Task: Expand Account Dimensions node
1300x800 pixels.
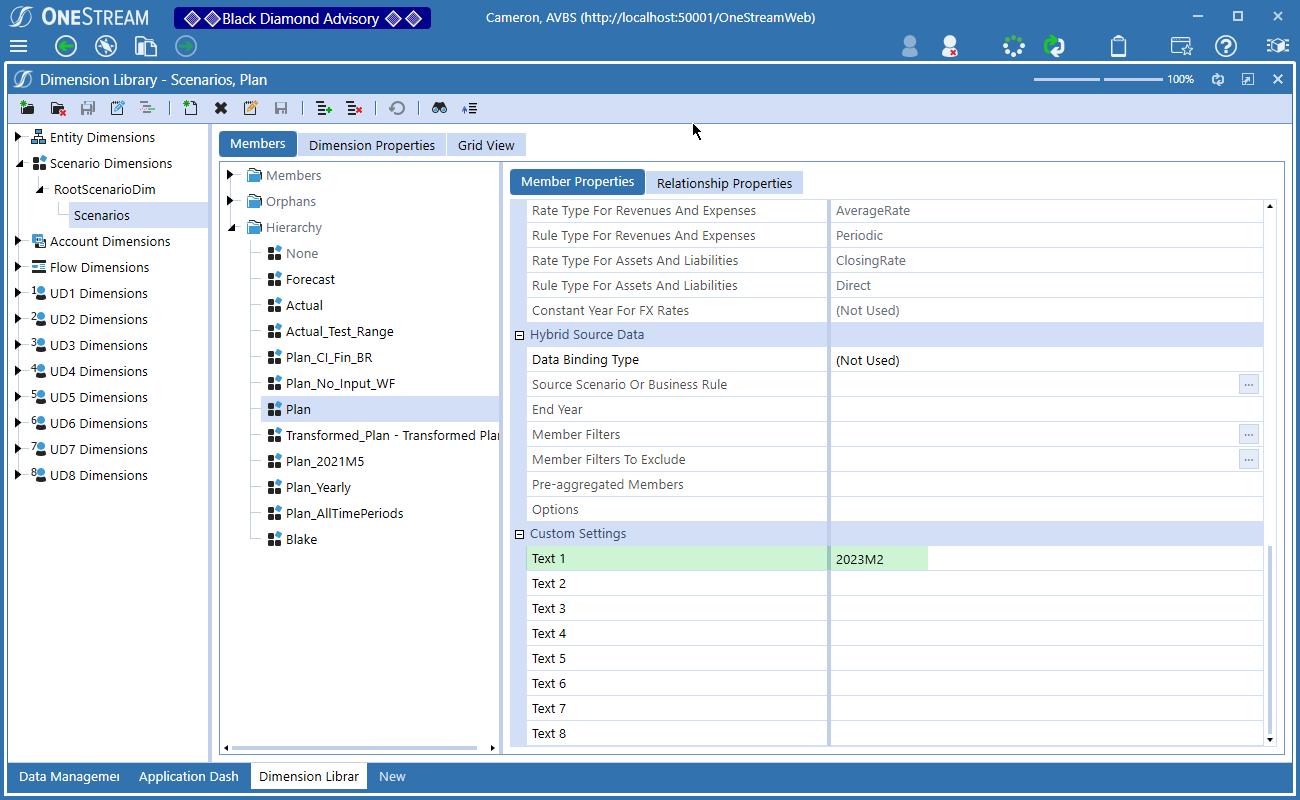Action: 18,241
